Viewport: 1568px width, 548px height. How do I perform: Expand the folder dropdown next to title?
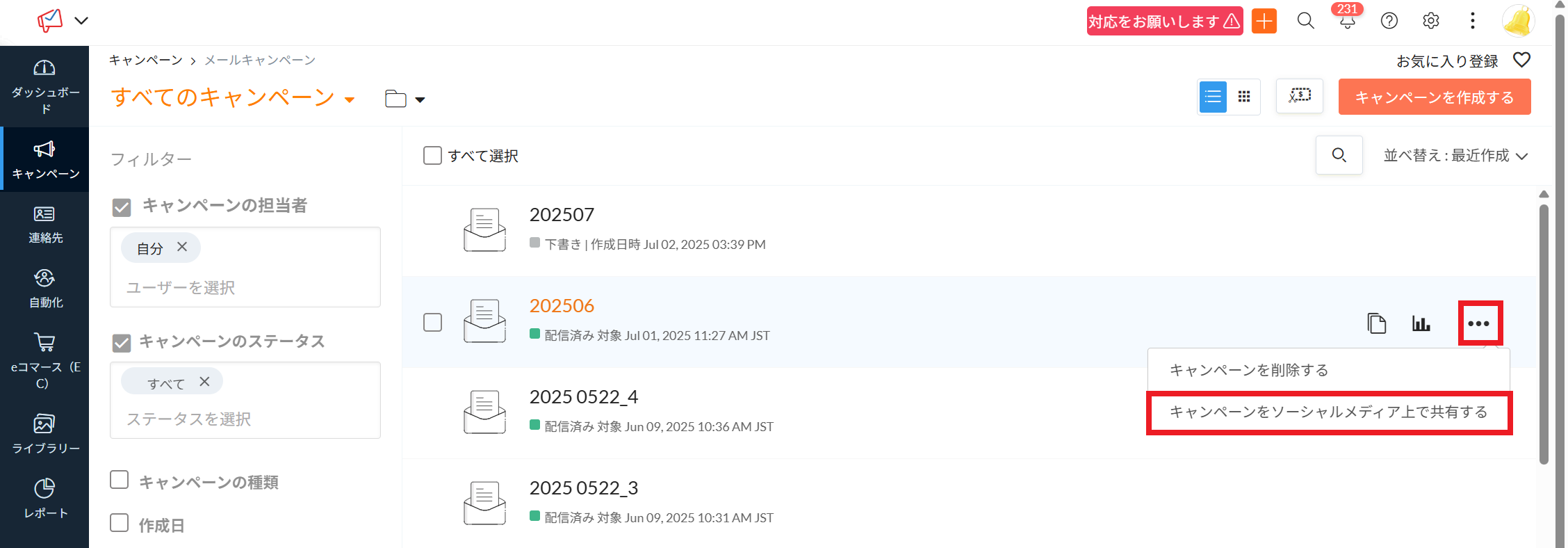(405, 99)
